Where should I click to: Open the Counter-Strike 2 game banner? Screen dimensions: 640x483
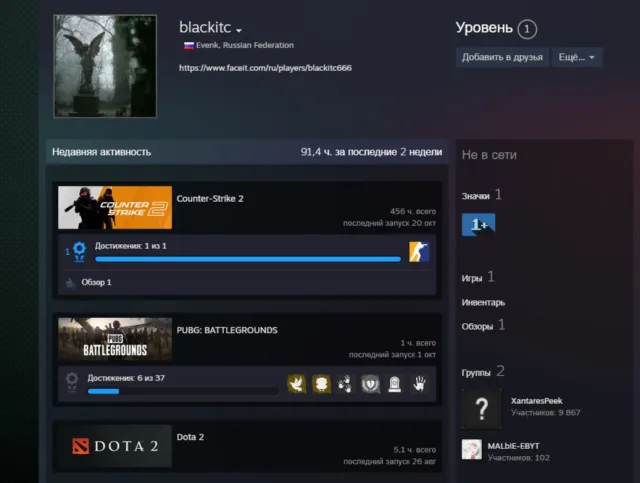115,207
